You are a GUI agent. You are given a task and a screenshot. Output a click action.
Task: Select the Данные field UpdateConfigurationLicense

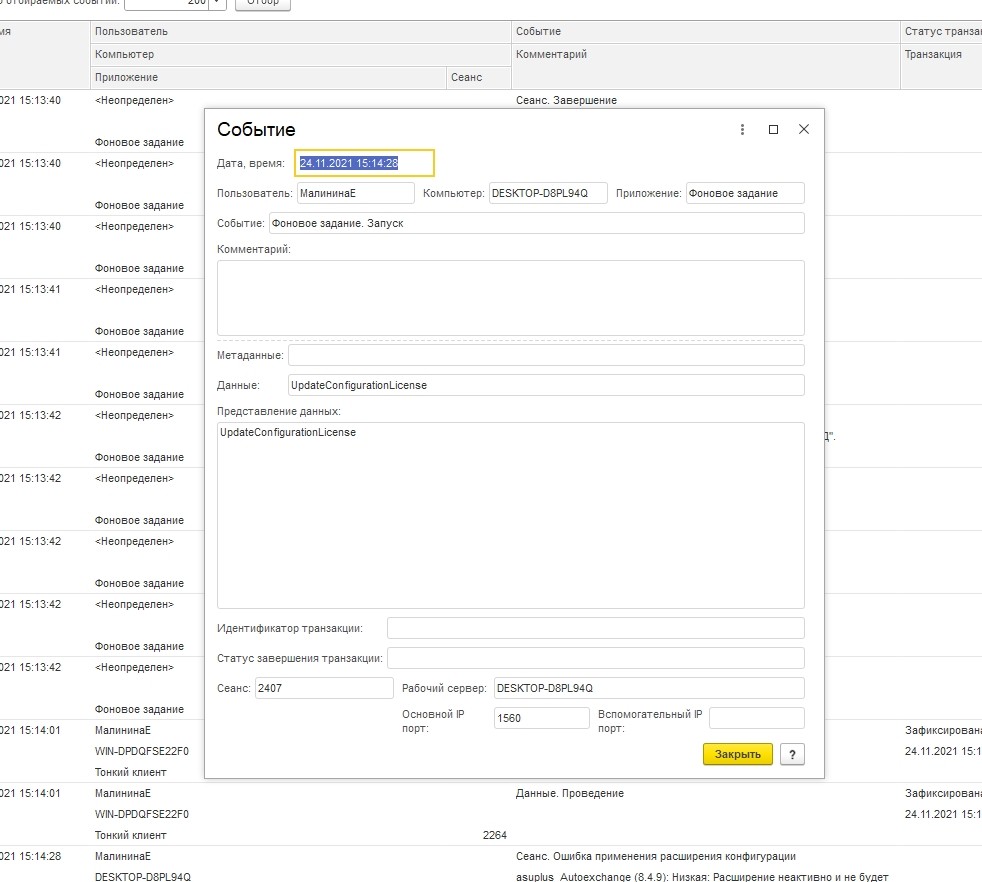click(546, 385)
